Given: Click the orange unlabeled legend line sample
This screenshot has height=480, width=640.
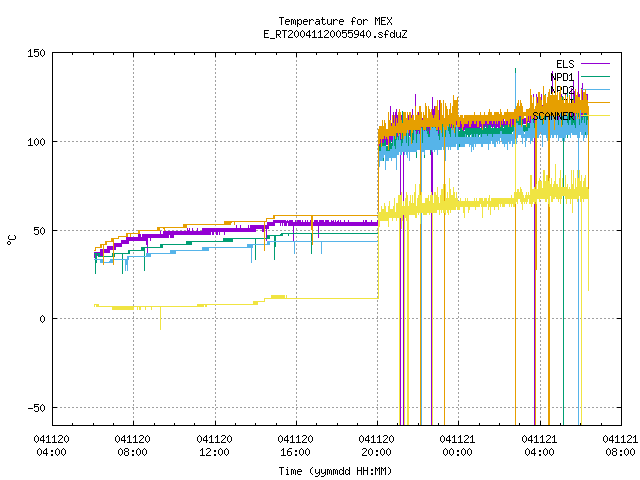Looking at the screenshot, I should pos(595,102).
